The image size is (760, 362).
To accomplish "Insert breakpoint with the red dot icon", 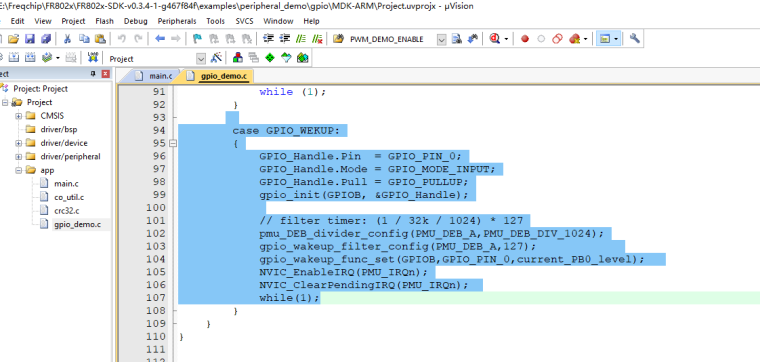I will pos(524,39).
